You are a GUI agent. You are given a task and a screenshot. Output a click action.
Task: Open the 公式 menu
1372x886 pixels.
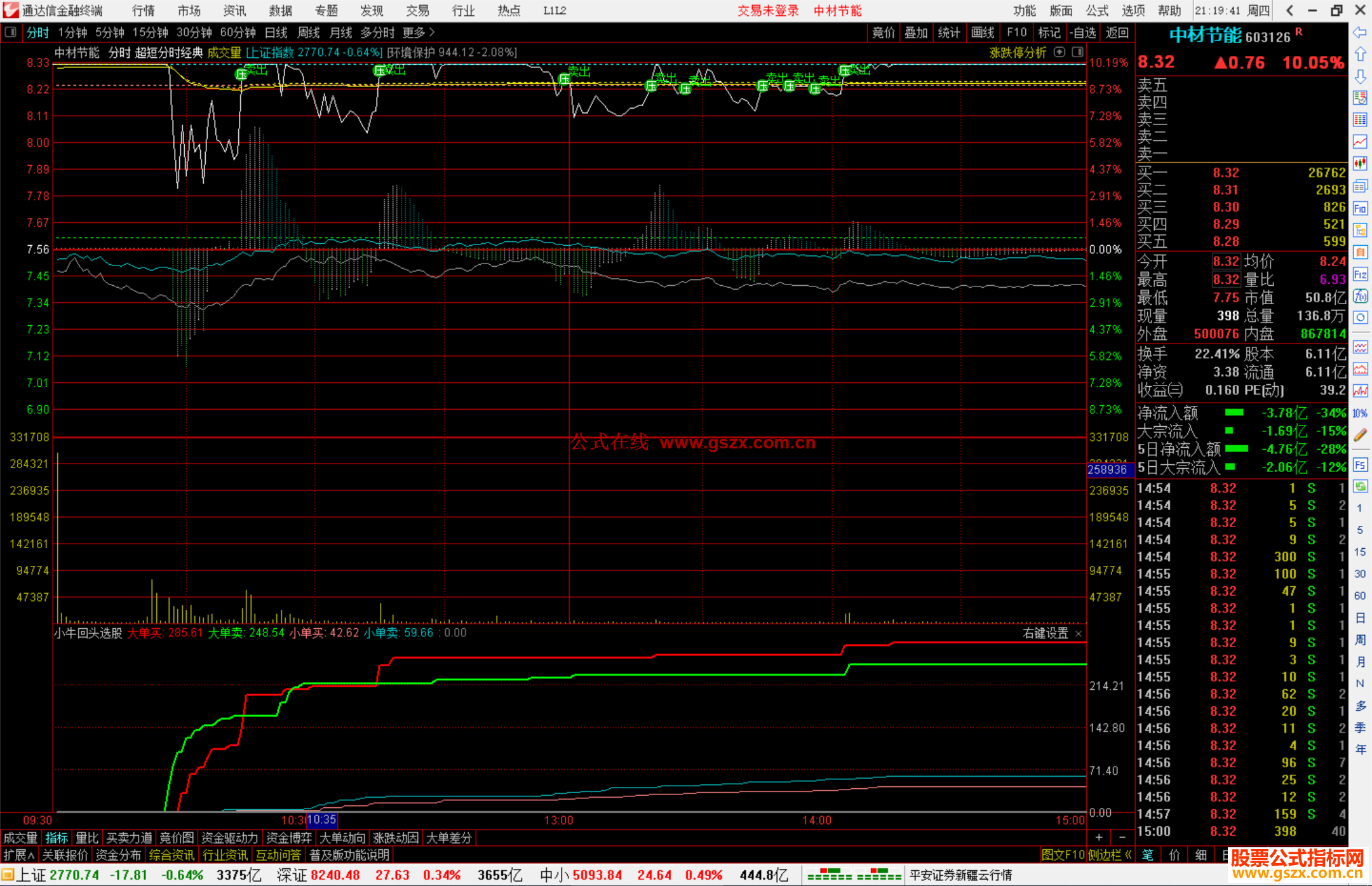1097,10
